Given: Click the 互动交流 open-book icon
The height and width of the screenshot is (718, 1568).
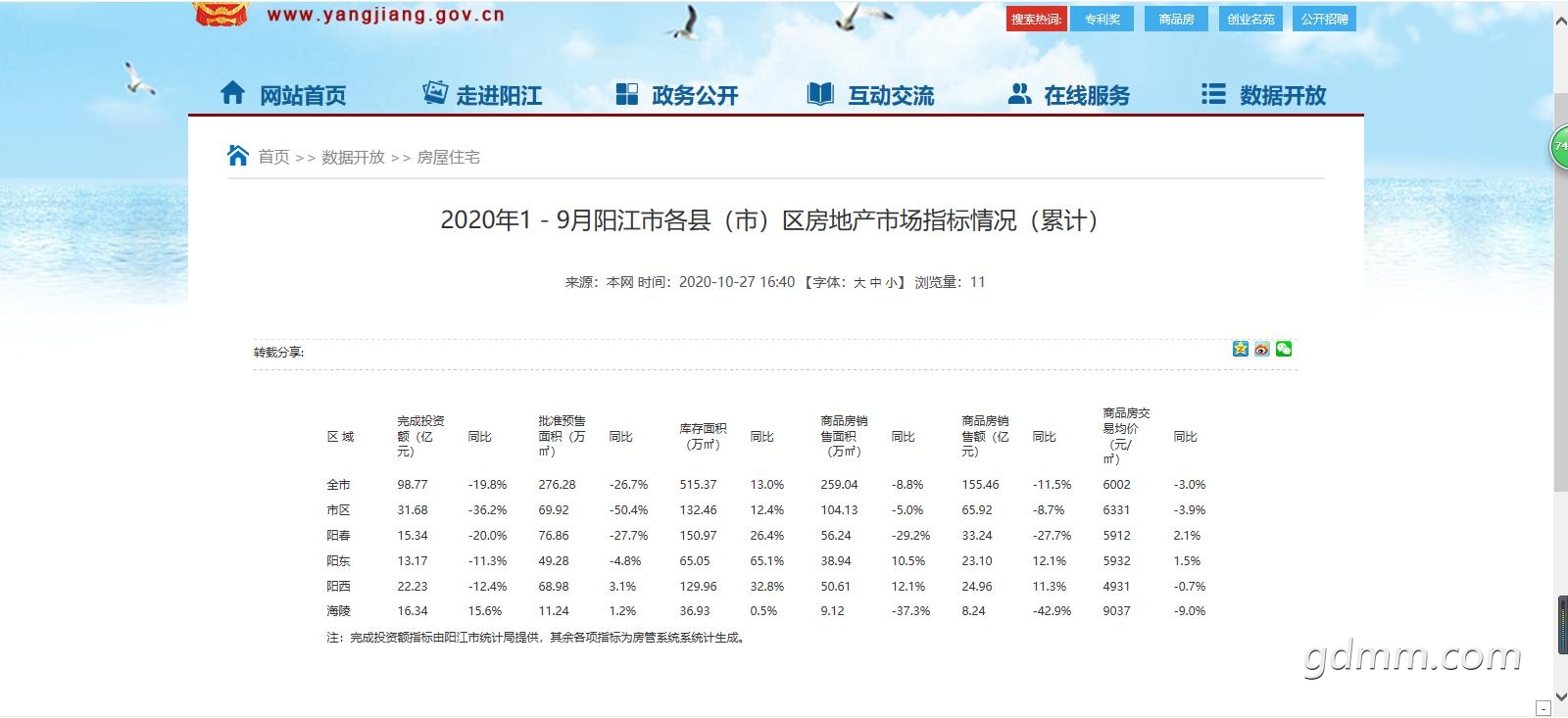Looking at the screenshot, I should point(820,94).
